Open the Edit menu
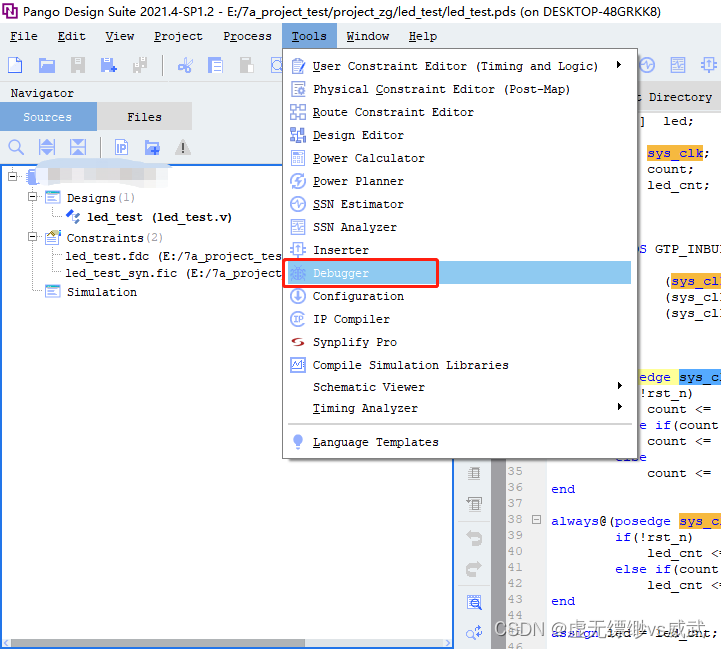 pos(71,36)
